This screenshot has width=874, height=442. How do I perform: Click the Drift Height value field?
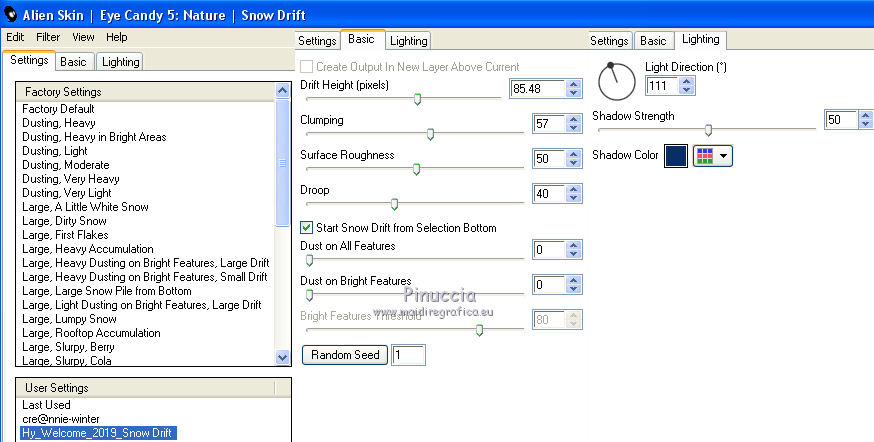pos(538,89)
